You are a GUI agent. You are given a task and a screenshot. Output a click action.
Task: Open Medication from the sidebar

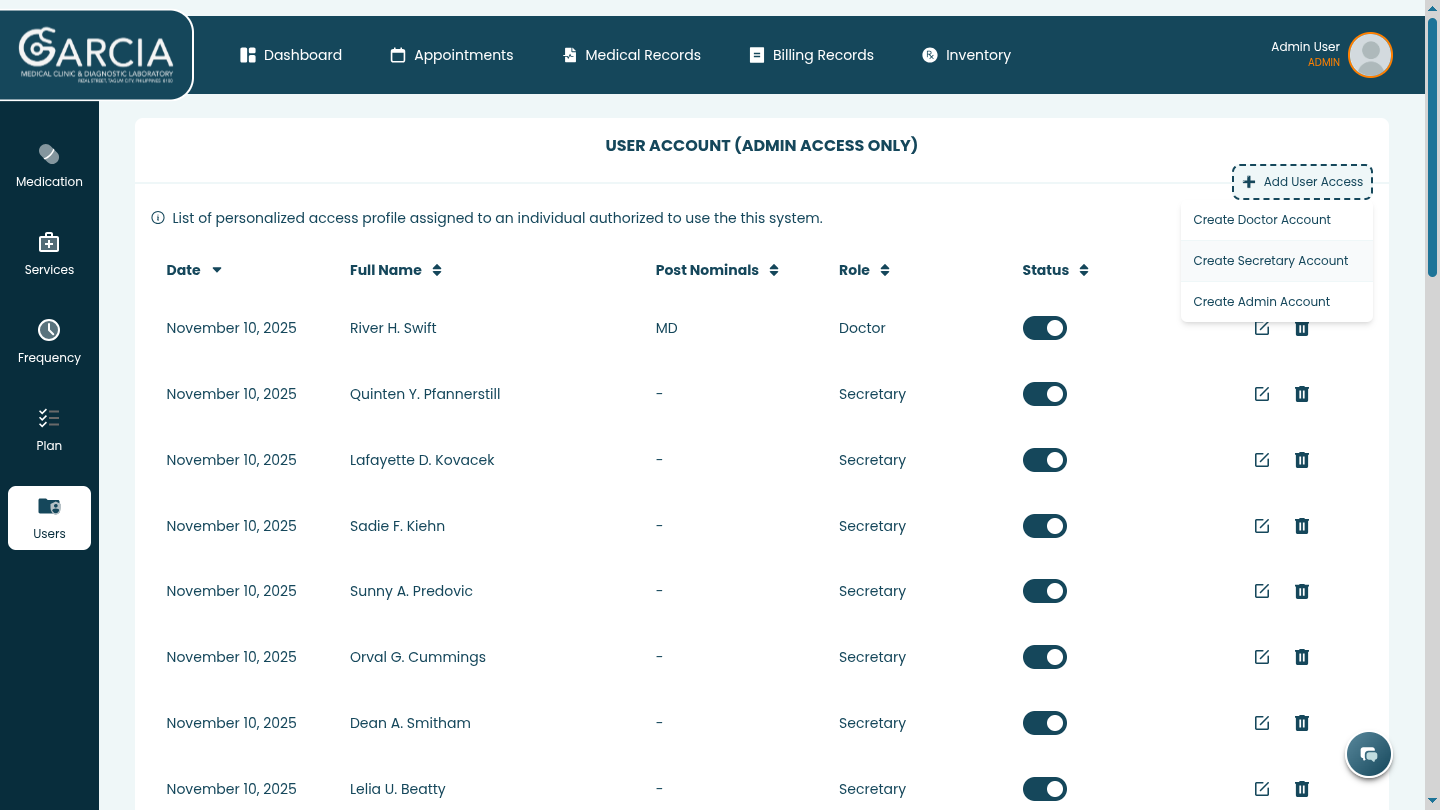(x=49, y=166)
